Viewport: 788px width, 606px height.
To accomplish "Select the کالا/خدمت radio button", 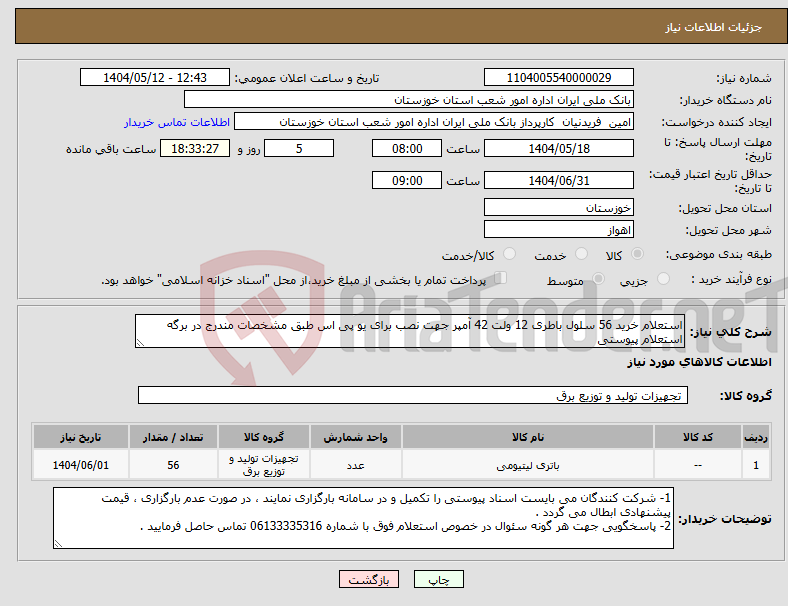I will coord(510,254).
